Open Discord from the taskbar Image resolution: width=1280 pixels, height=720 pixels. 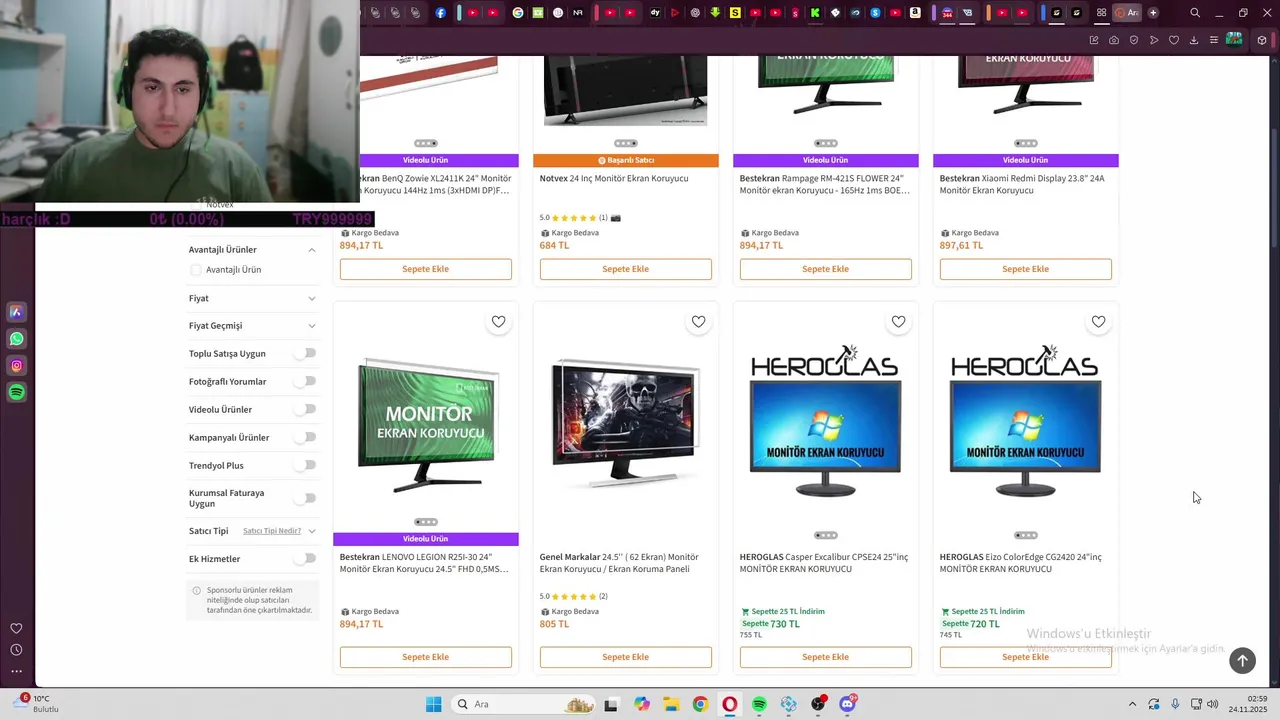click(848, 704)
